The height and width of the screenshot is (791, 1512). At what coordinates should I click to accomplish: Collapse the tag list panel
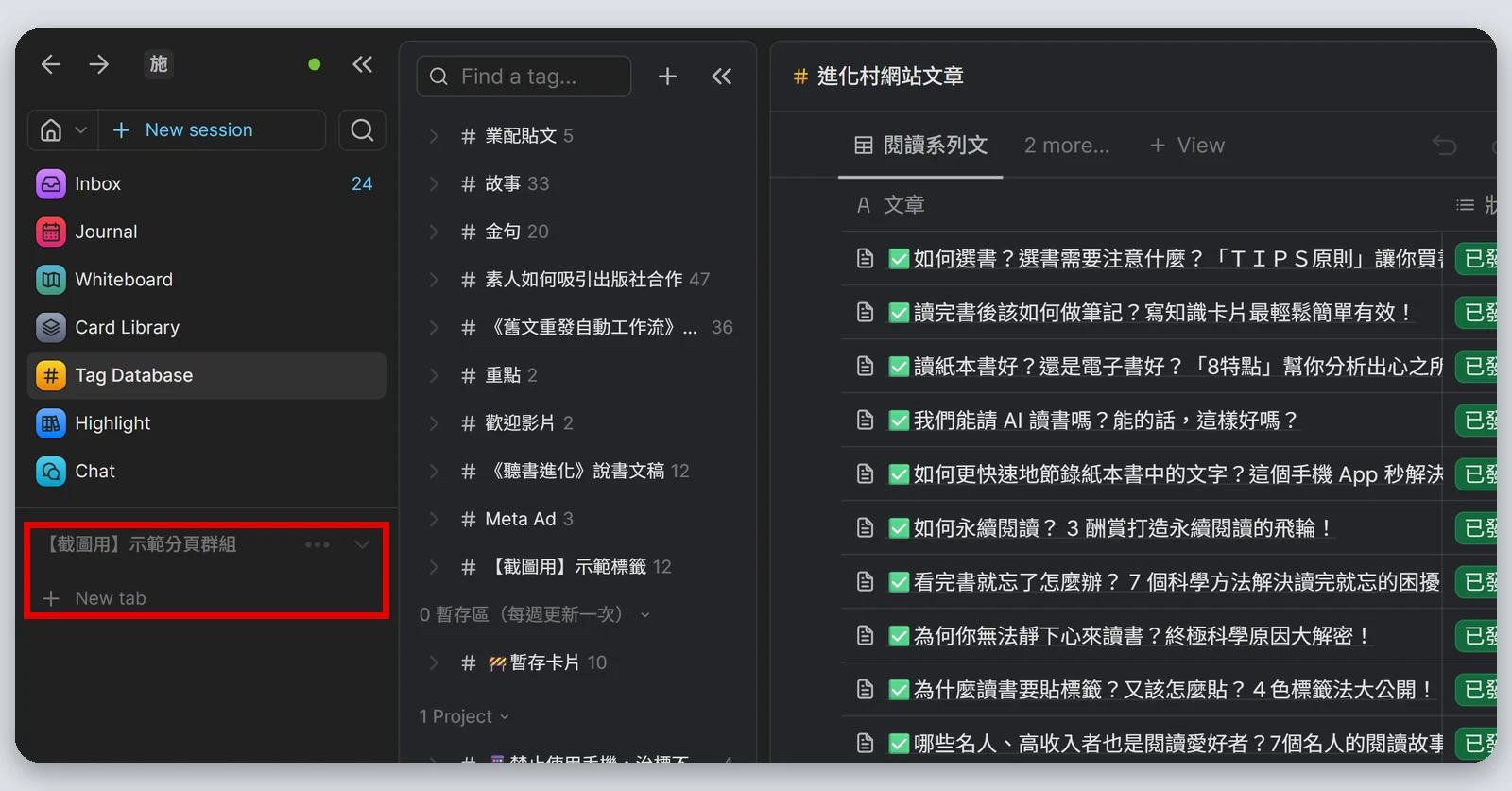(721, 77)
